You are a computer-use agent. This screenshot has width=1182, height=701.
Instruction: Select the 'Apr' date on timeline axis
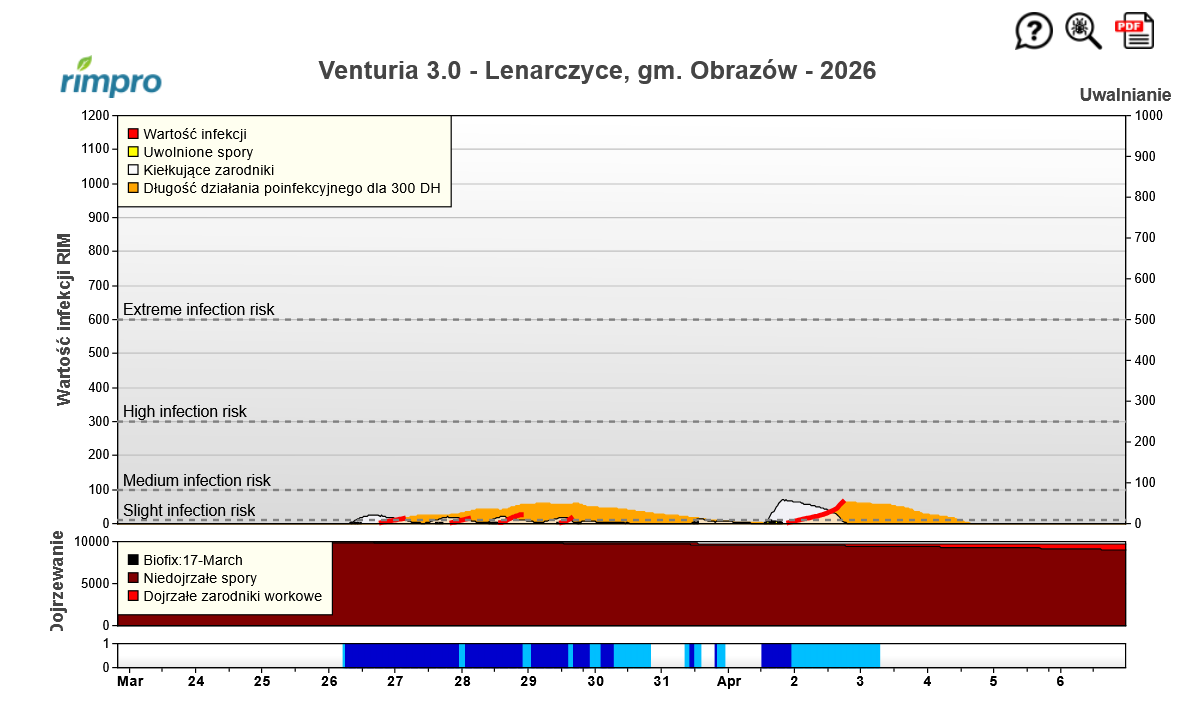729,682
